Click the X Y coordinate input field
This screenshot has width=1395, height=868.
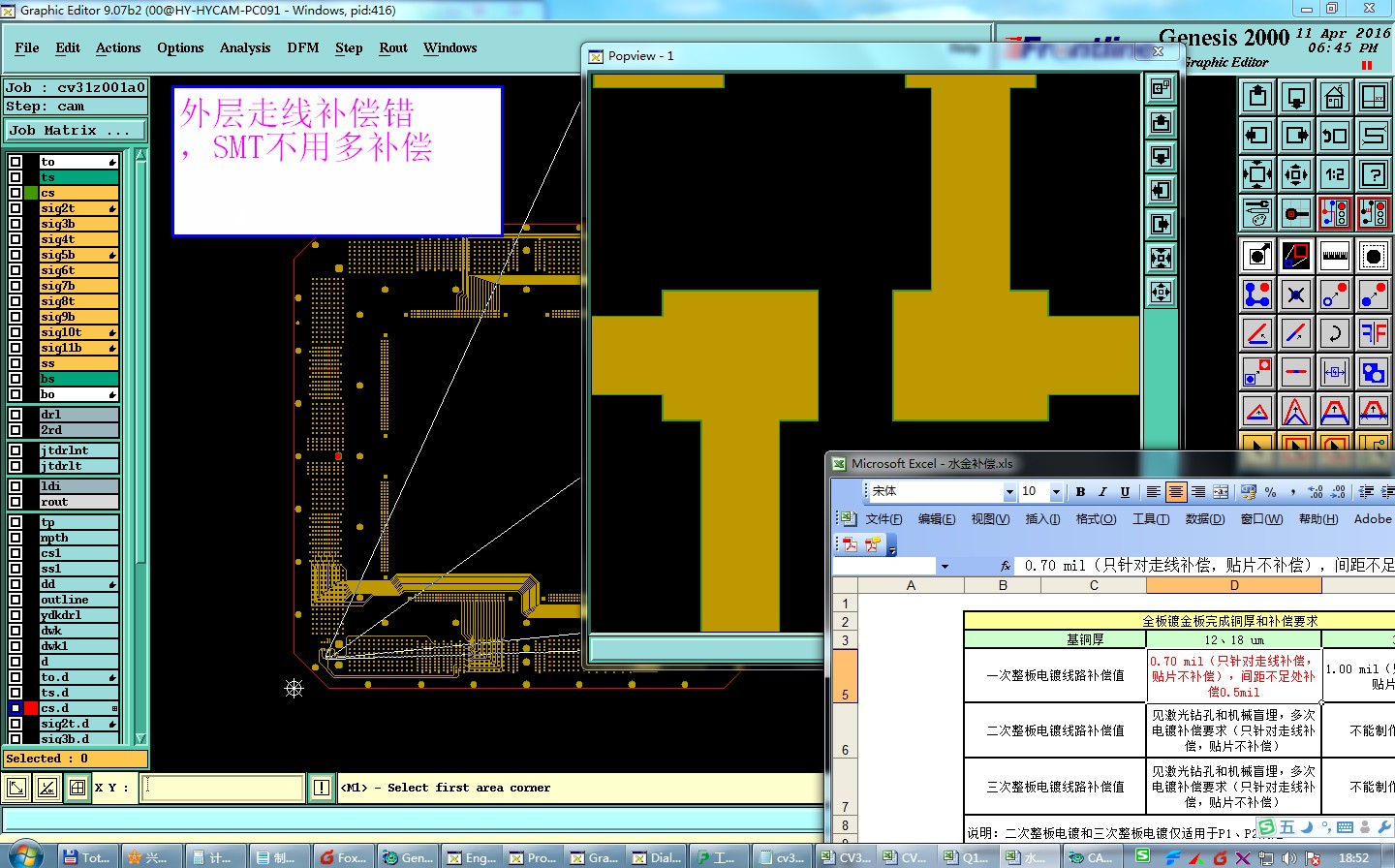click(223, 788)
